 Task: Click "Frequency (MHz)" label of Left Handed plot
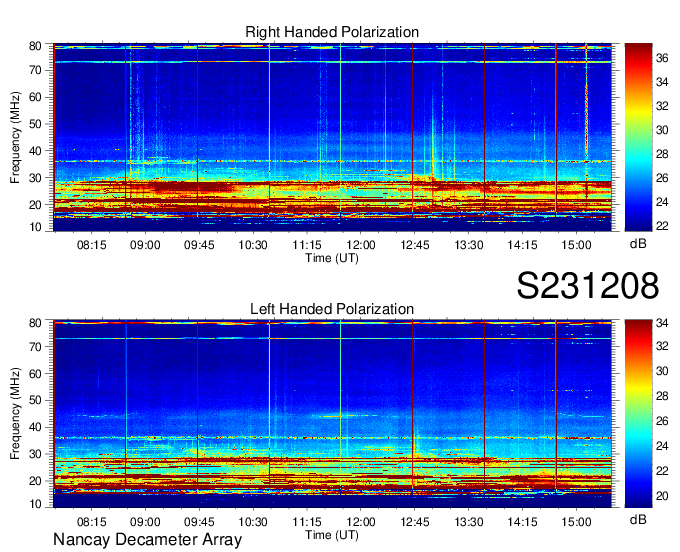pos(15,414)
